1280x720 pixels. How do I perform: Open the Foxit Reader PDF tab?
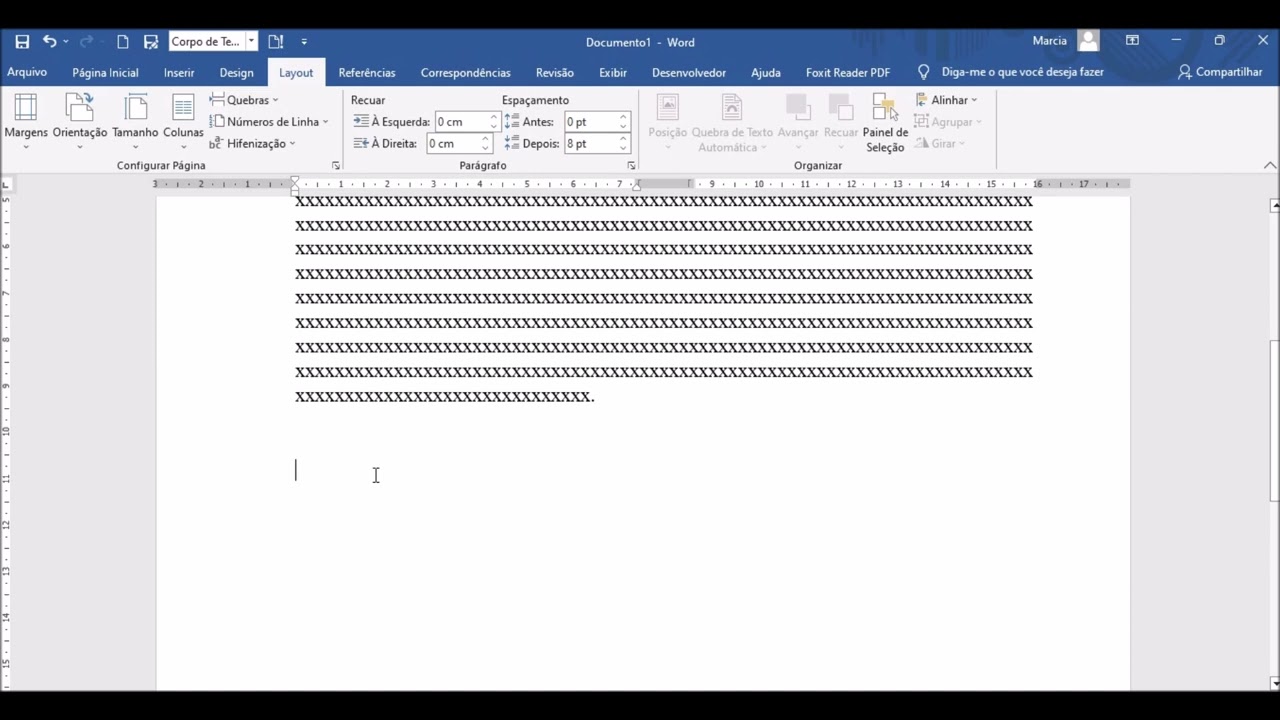point(848,72)
